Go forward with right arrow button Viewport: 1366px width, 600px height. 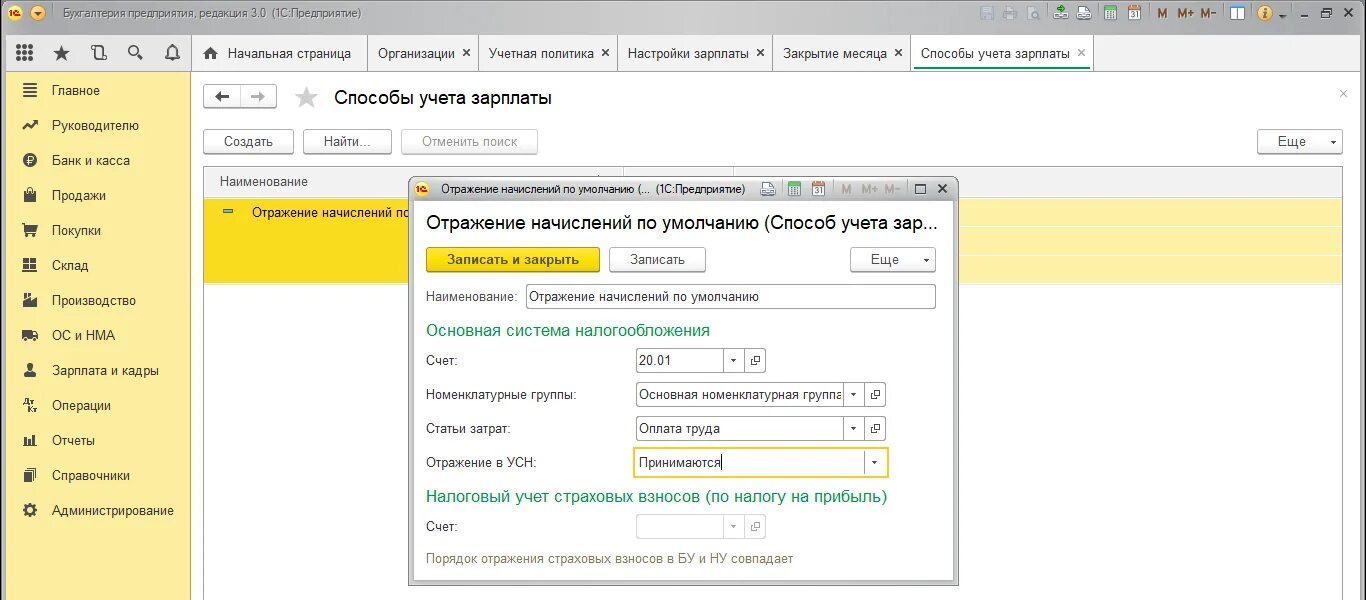[x=258, y=96]
